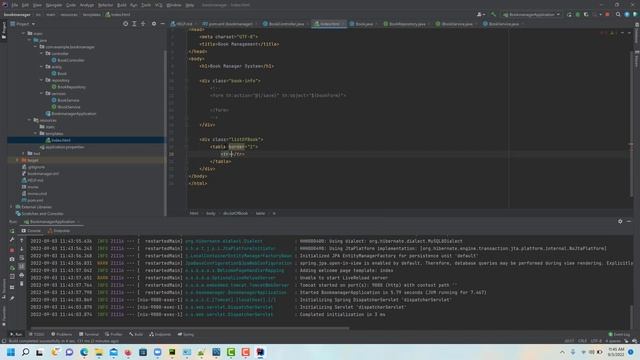Open the Profiler tool window button

113,334
